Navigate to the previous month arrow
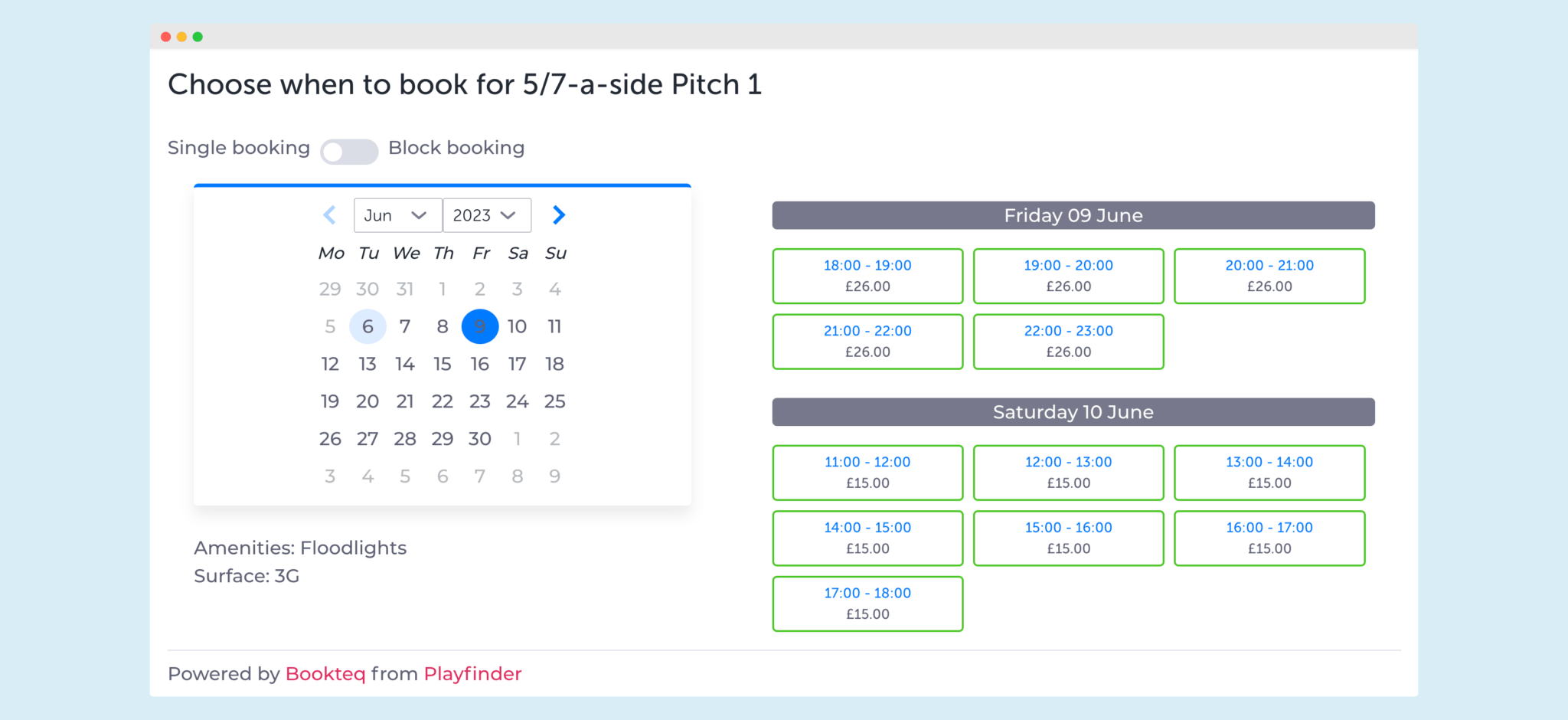1568x720 pixels. pyautogui.click(x=329, y=215)
